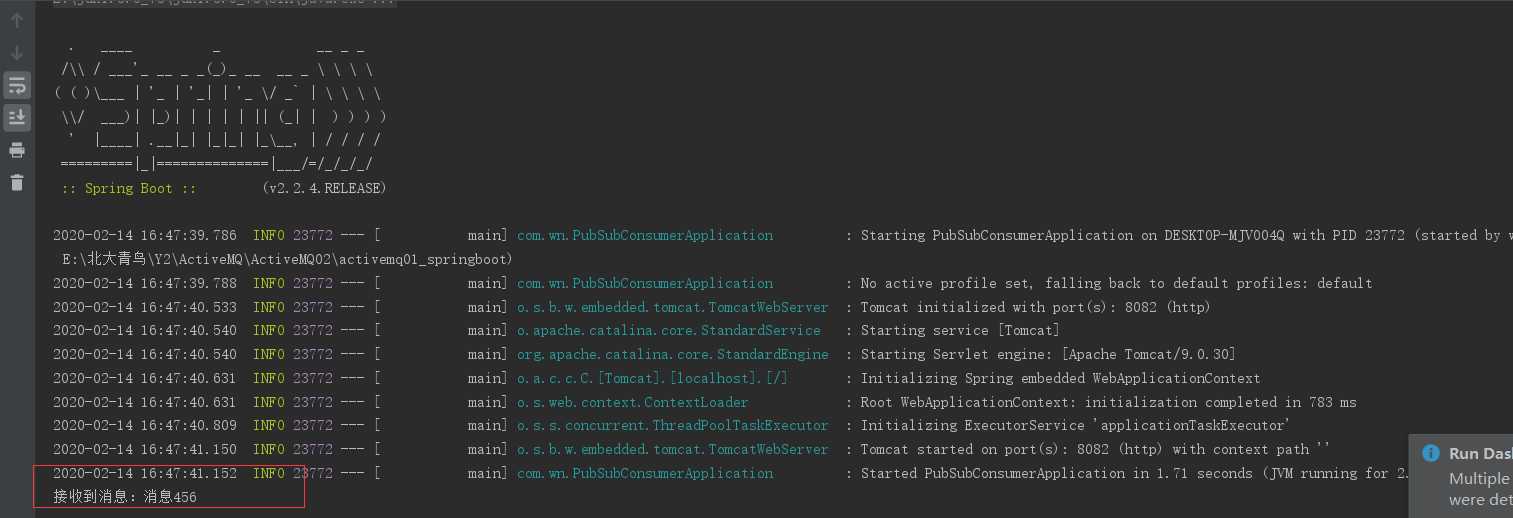Click 'Initializing Spring embedded WebApplicationContext' message
Viewport: 1513px width, 518px height.
tap(1060, 379)
